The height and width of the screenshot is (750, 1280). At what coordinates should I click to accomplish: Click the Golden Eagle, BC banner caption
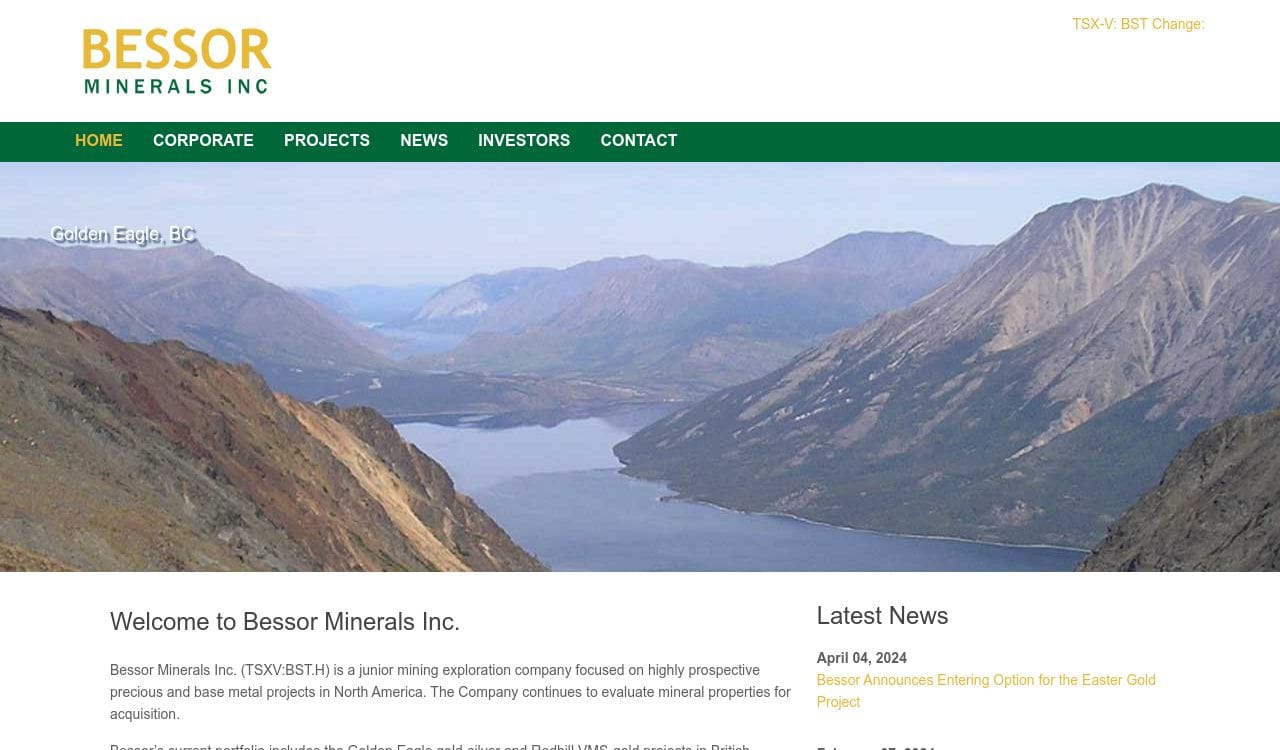tap(123, 235)
